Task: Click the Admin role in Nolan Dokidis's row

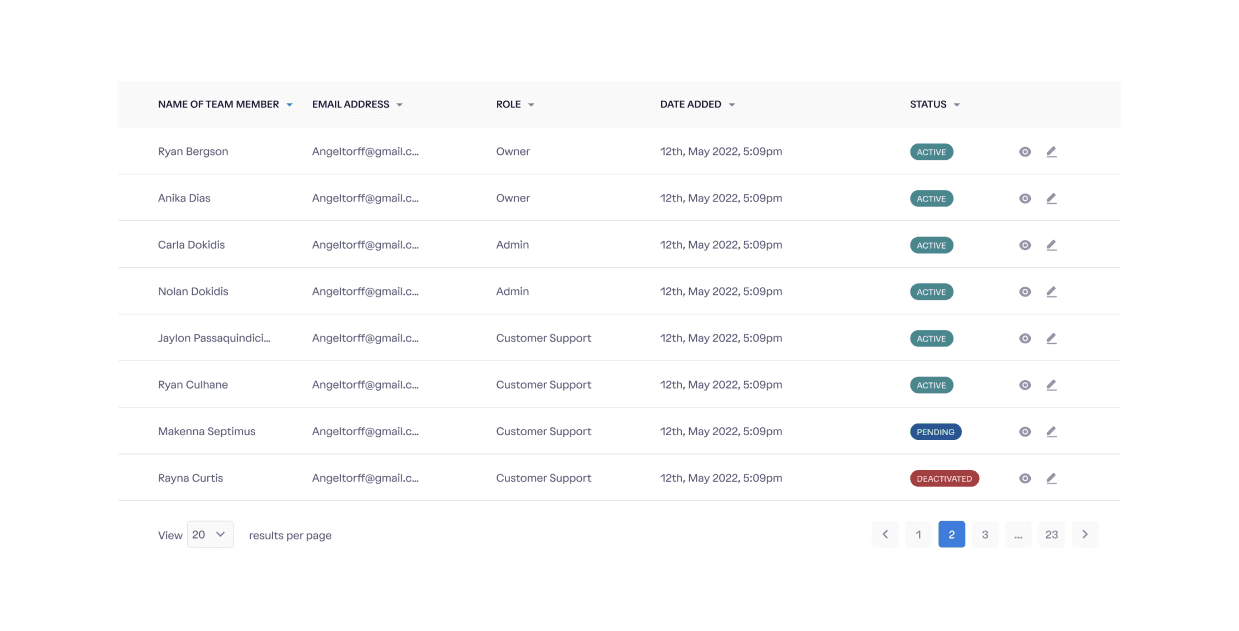Action: [x=513, y=292]
